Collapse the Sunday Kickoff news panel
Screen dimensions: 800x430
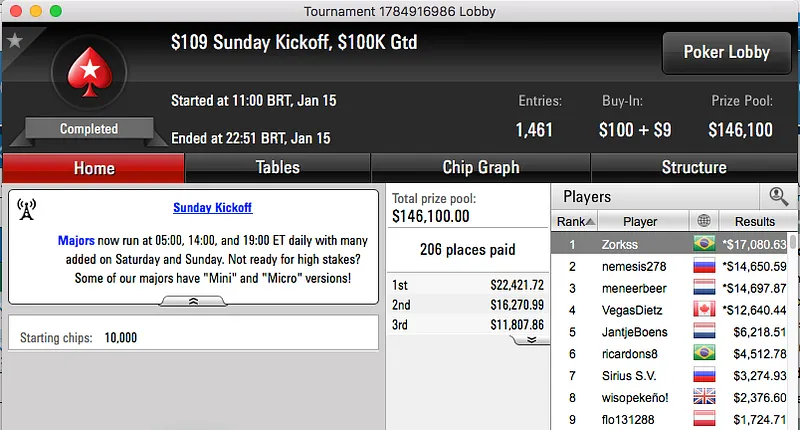pyautogui.click(x=193, y=300)
